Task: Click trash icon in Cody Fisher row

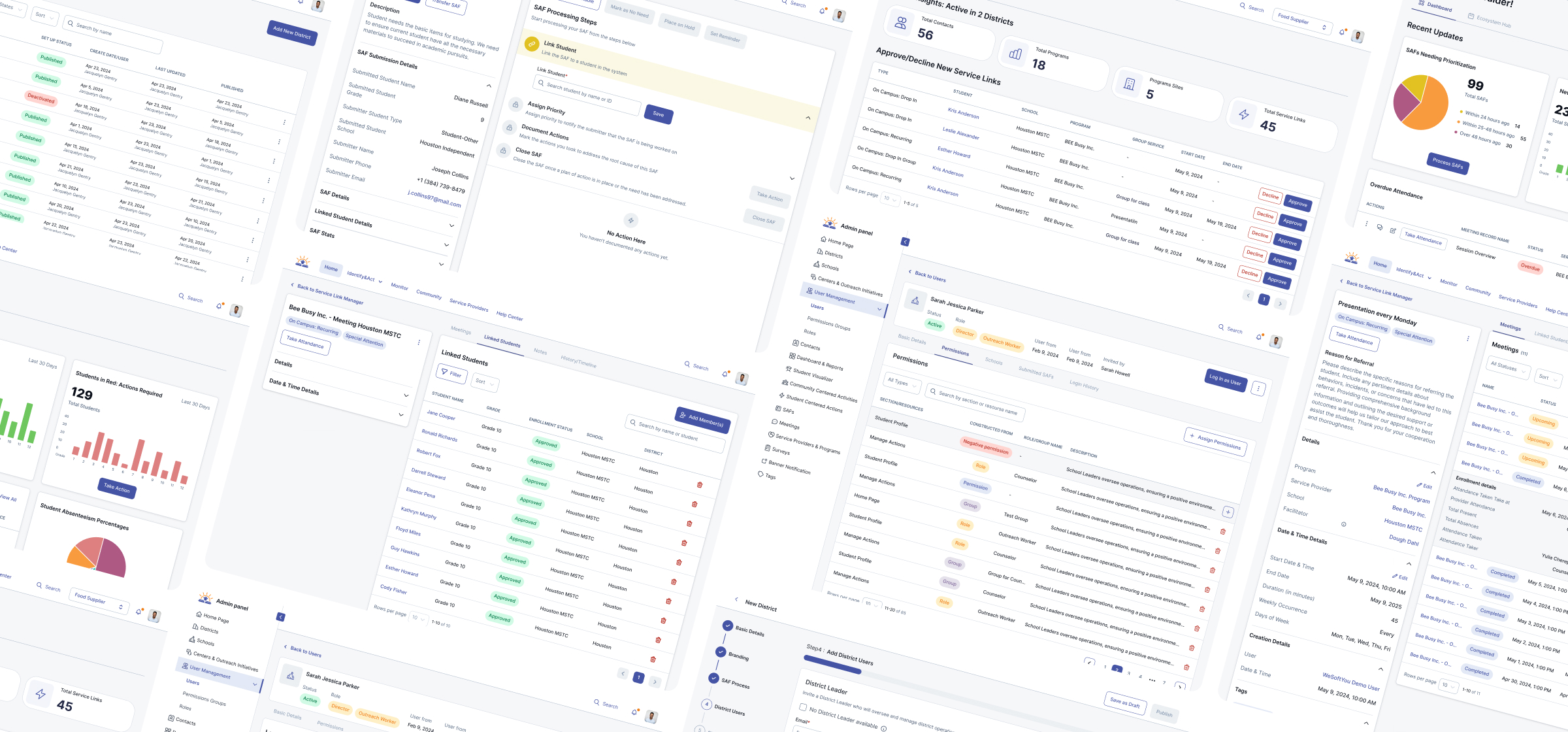Action: 653,659
